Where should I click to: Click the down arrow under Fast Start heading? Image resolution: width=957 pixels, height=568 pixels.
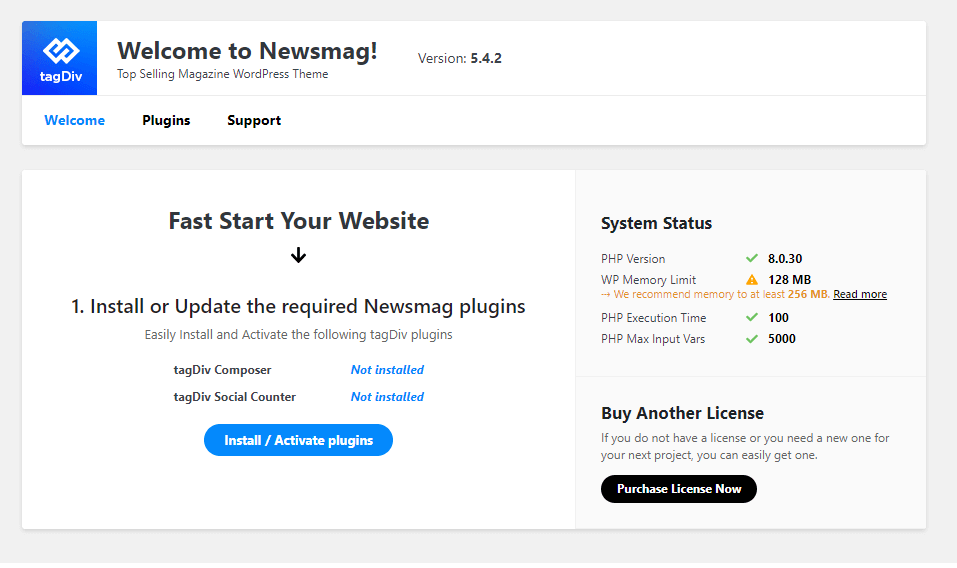[298, 255]
